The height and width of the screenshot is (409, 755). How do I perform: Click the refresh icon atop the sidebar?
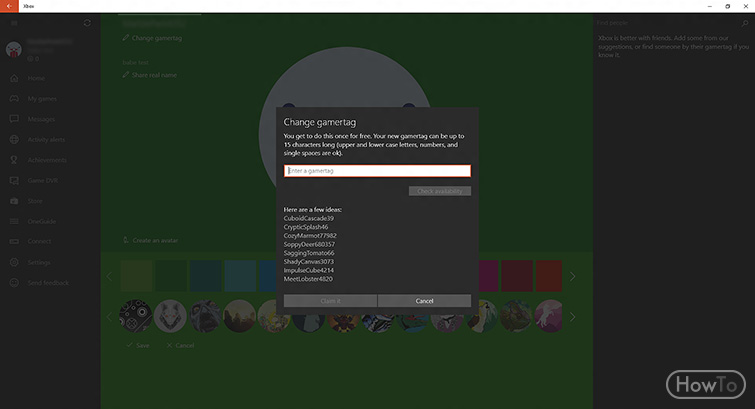(x=87, y=23)
